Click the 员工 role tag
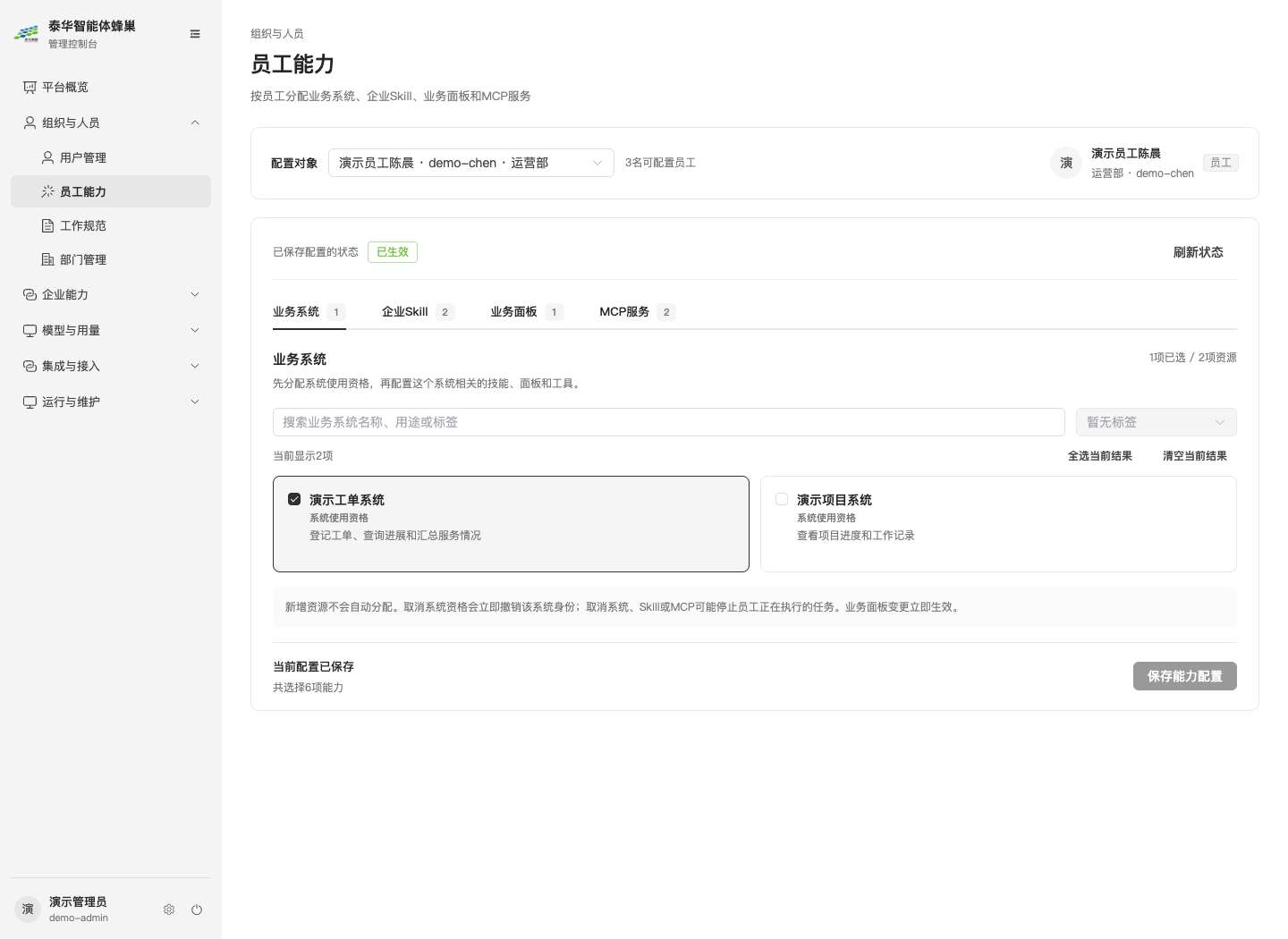Image resolution: width=1288 pixels, height=939 pixels. (x=1221, y=163)
